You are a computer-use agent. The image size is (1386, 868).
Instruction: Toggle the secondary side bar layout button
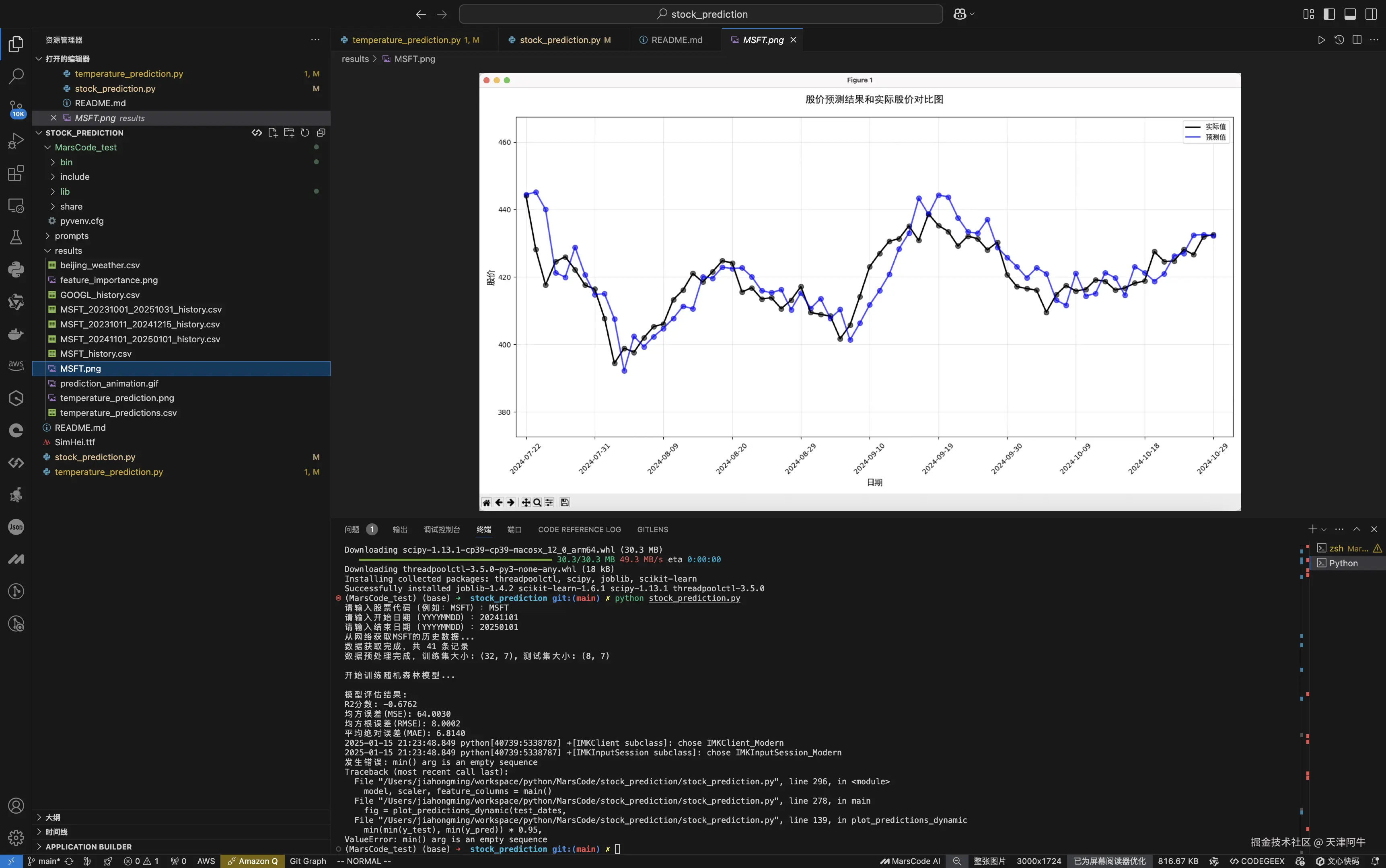1371,14
